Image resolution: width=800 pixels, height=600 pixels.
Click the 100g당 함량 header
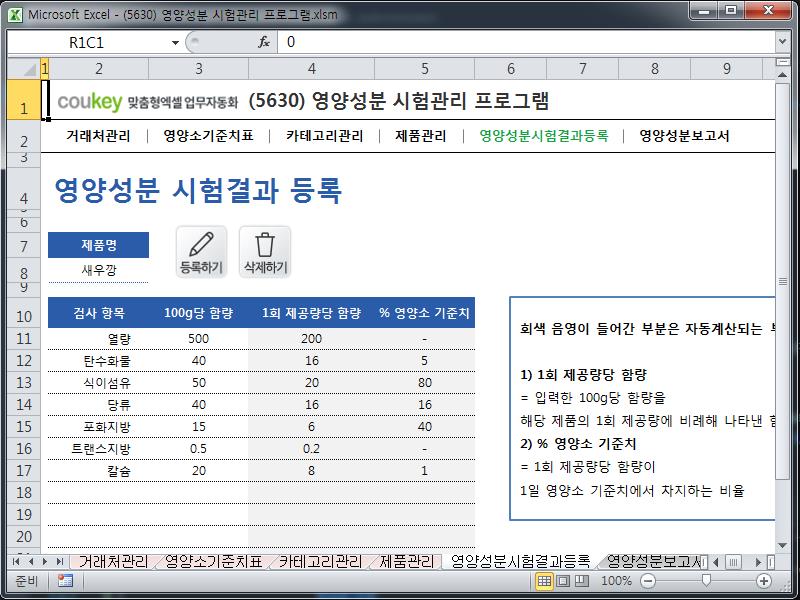(x=198, y=313)
